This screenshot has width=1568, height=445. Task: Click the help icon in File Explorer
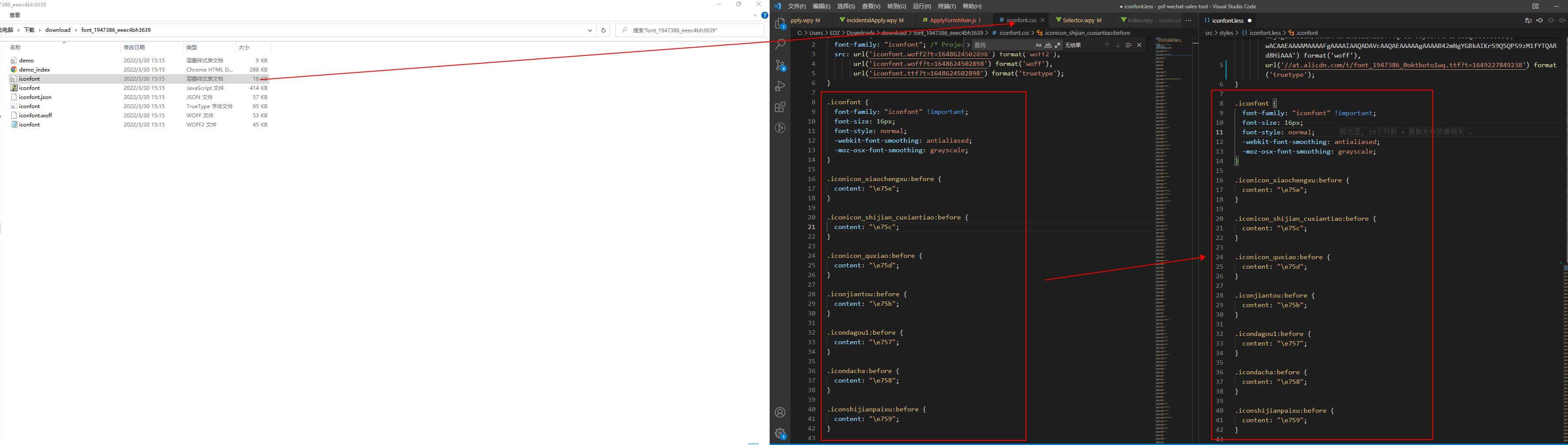click(x=764, y=15)
